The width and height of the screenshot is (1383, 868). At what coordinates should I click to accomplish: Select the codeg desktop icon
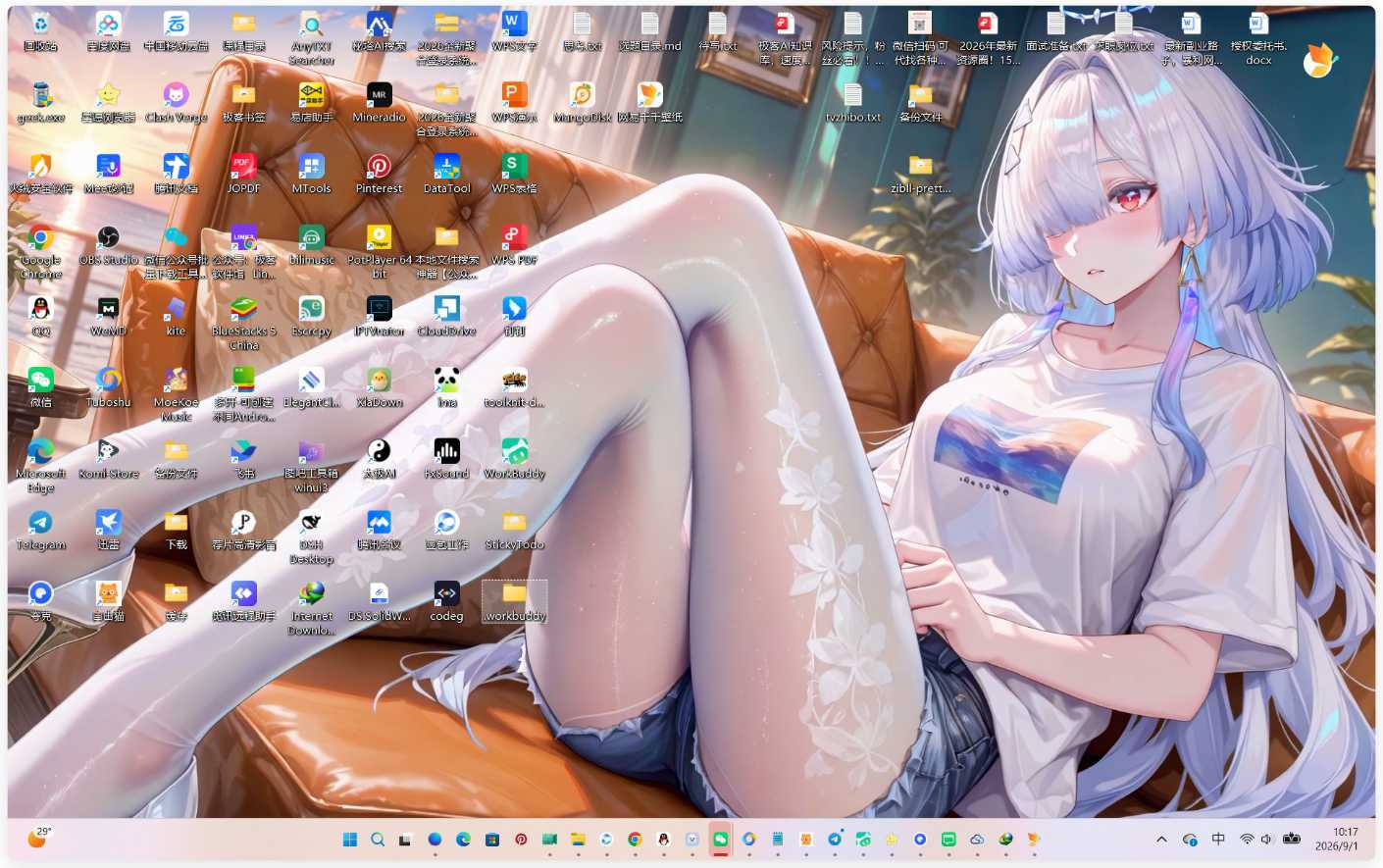coord(446,602)
